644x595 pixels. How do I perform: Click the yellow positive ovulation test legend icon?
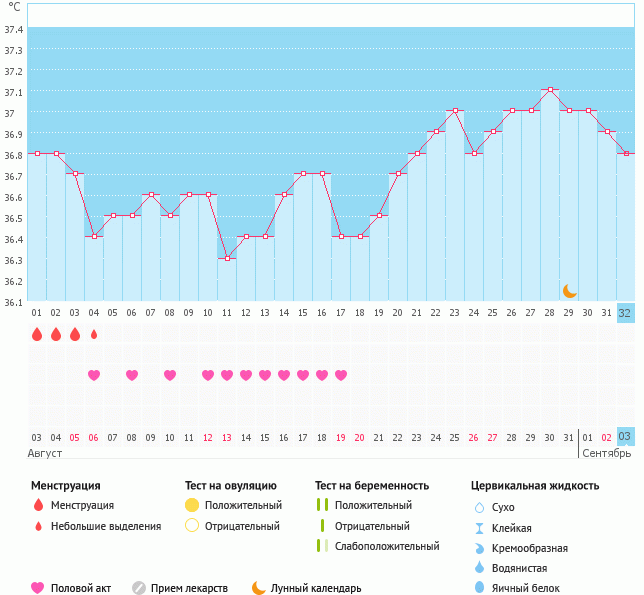(192, 505)
